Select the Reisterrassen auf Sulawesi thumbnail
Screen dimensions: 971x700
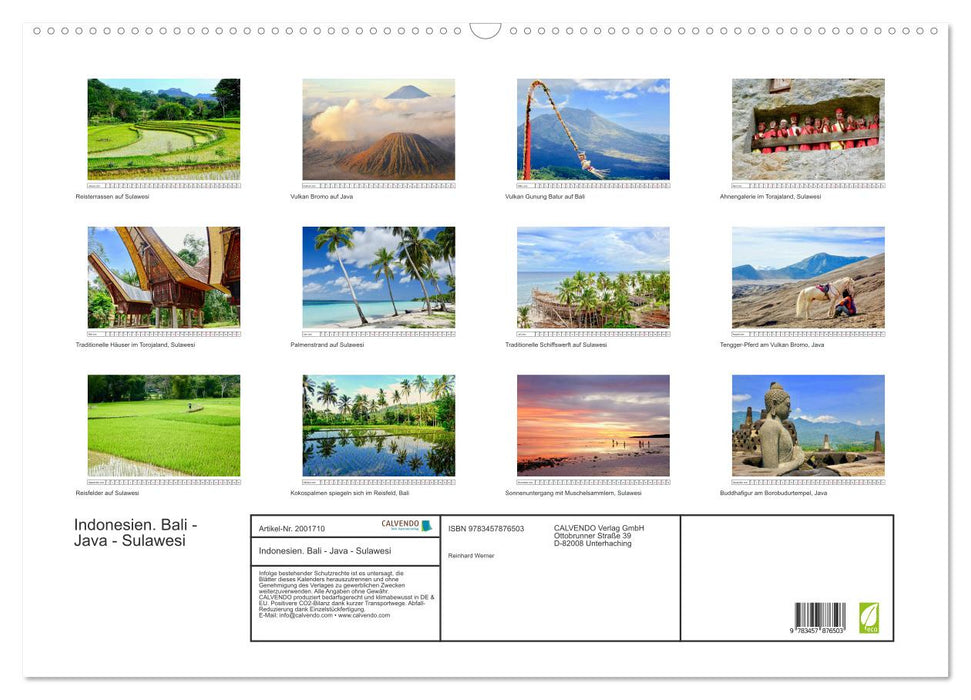[163, 131]
